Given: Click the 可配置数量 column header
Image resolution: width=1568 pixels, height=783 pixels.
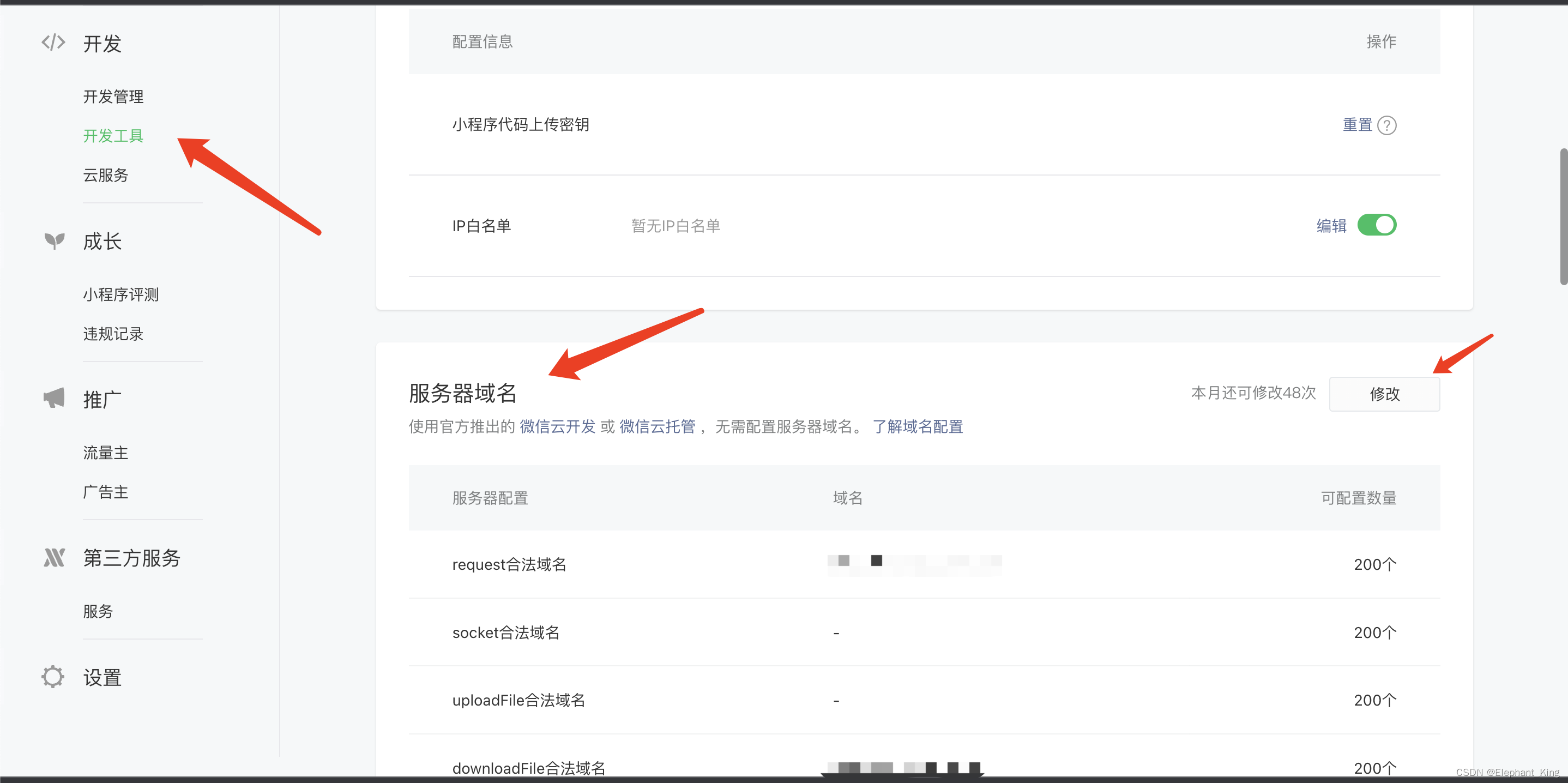Looking at the screenshot, I should [1359, 498].
